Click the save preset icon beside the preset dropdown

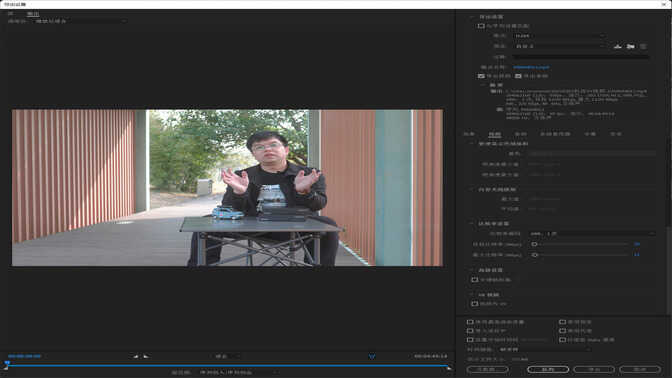(618, 46)
